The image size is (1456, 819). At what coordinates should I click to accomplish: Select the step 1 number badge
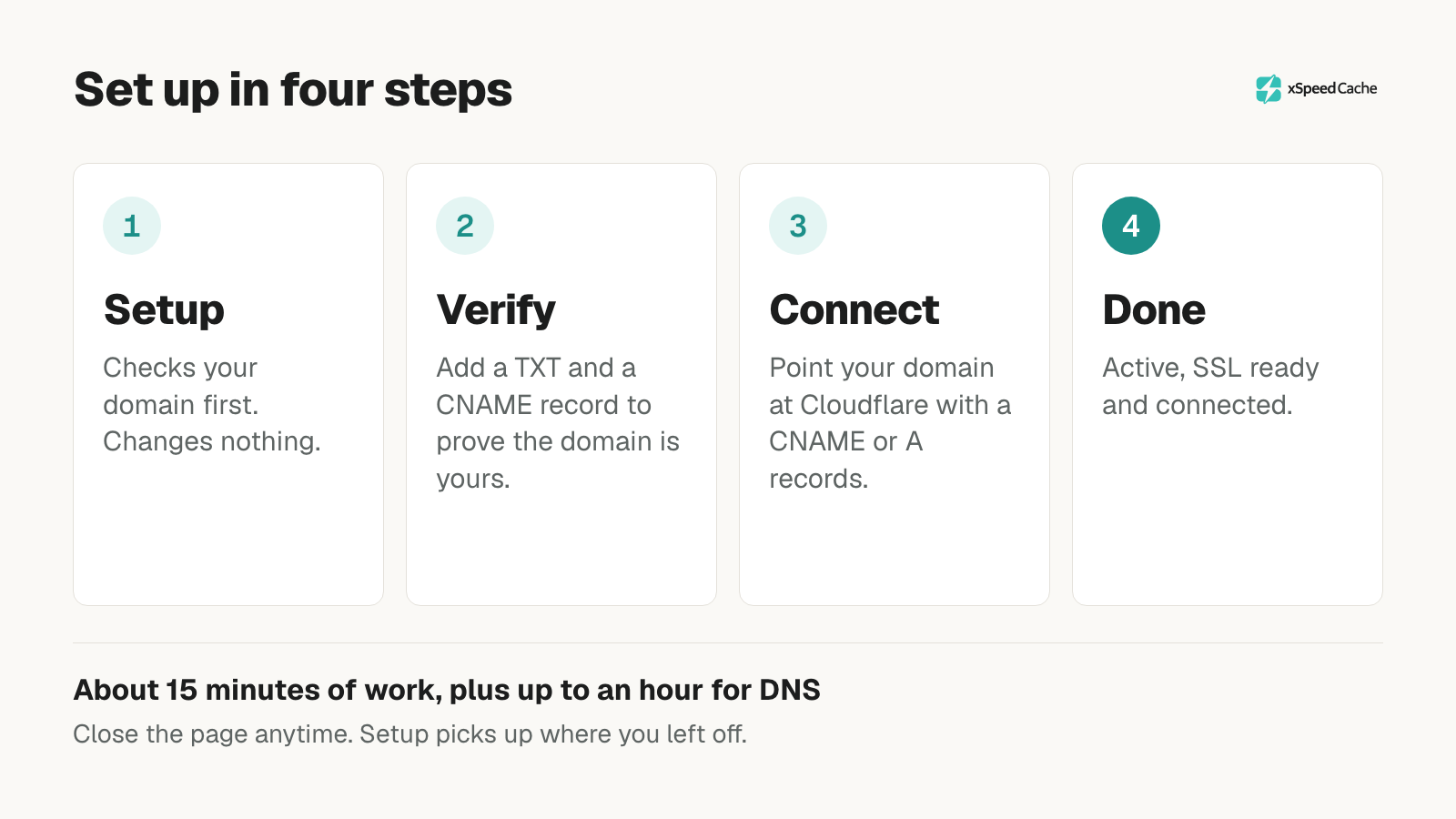[x=132, y=226]
